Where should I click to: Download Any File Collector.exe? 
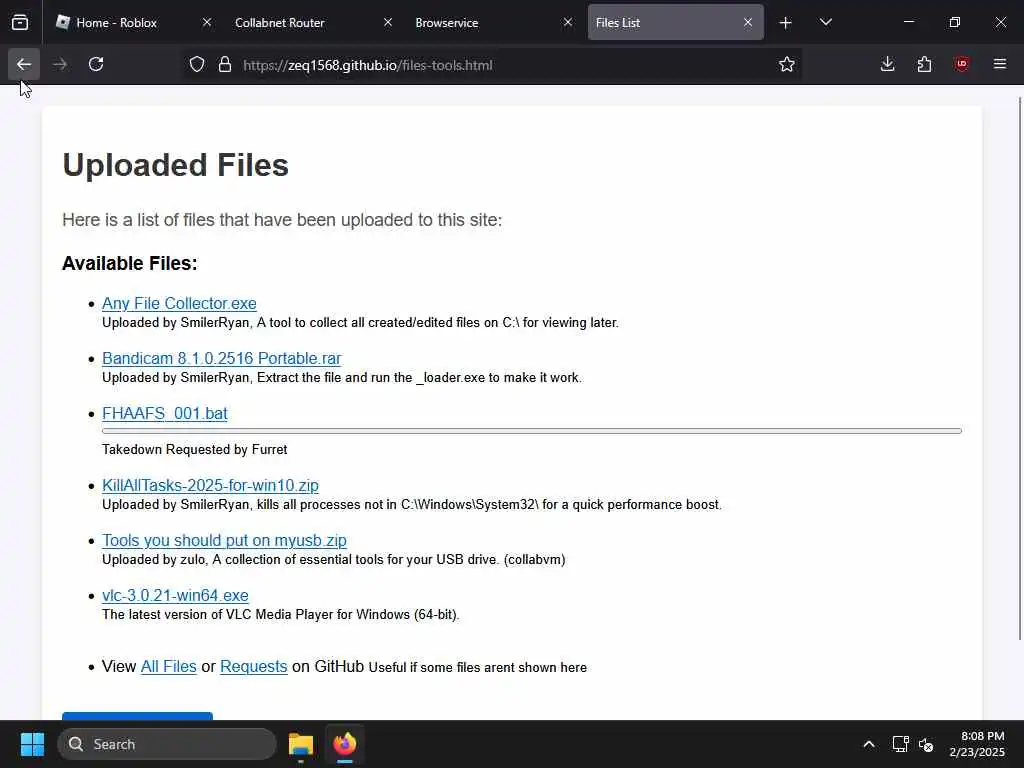pyautogui.click(x=179, y=303)
